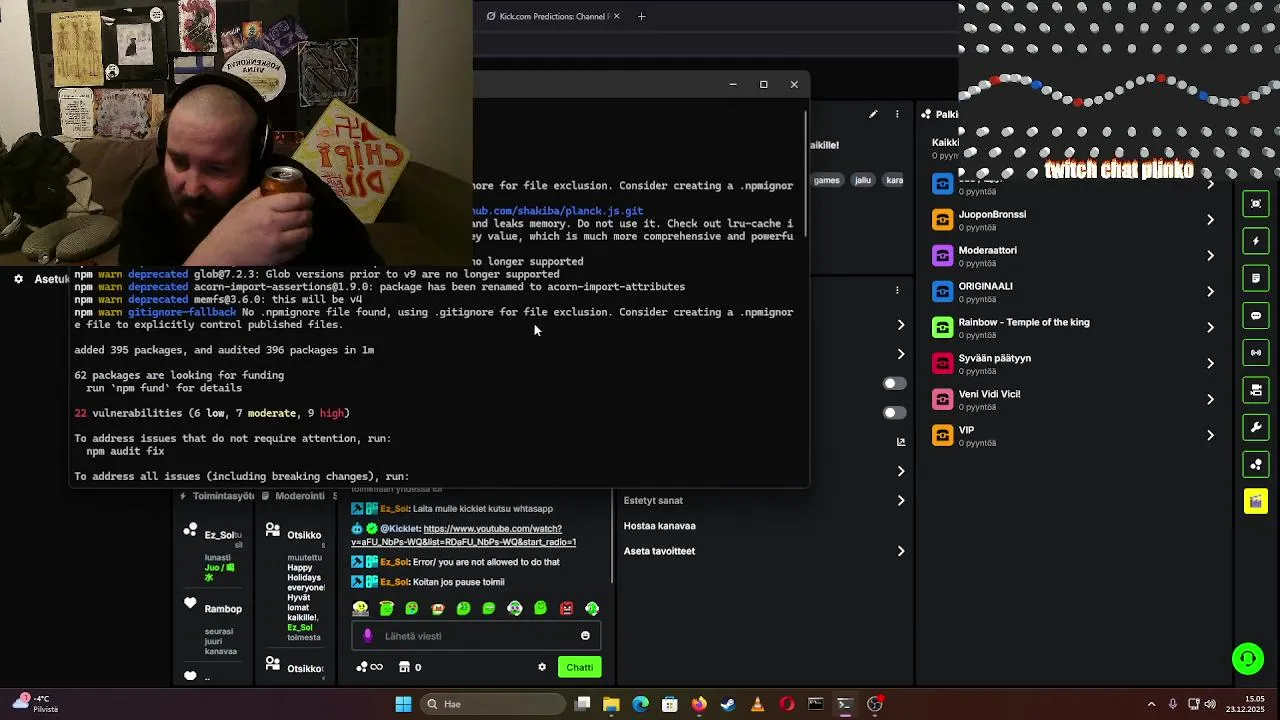Open Firefox from the taskbar
The height and width of the screenshot is (720, 1280).
click(x=698, y=704)
